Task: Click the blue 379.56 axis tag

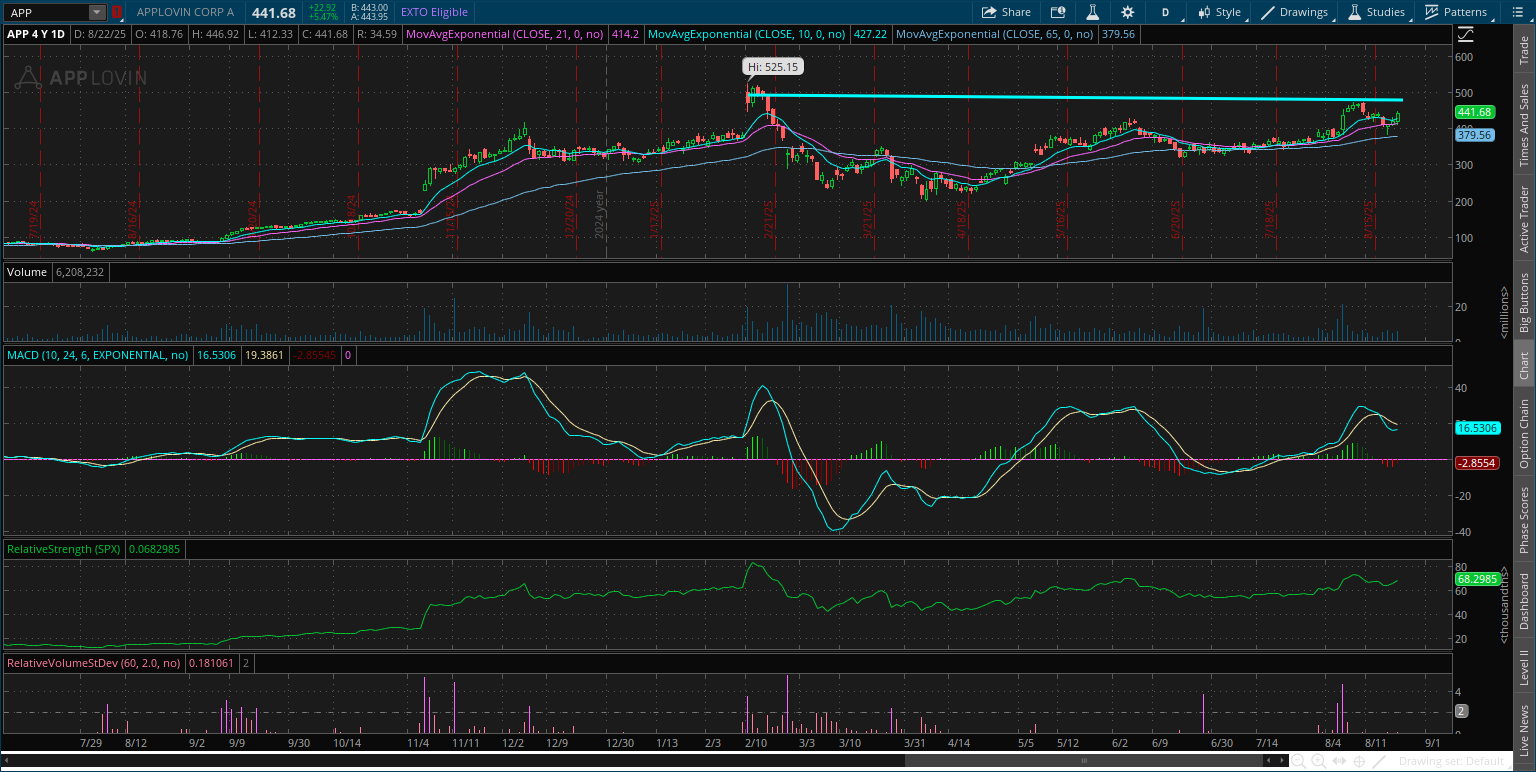Action: click(x=1475, y=135)
